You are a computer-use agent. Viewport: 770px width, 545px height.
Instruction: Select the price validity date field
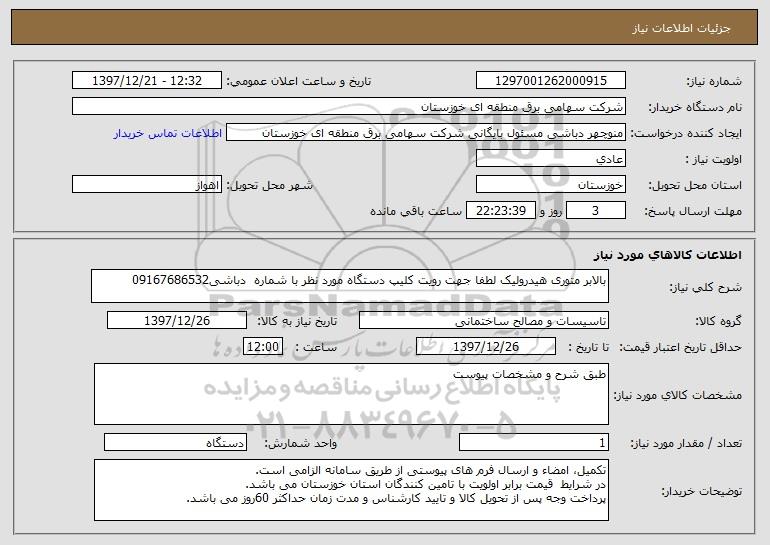pyautogui.click(x=486, y=347)
